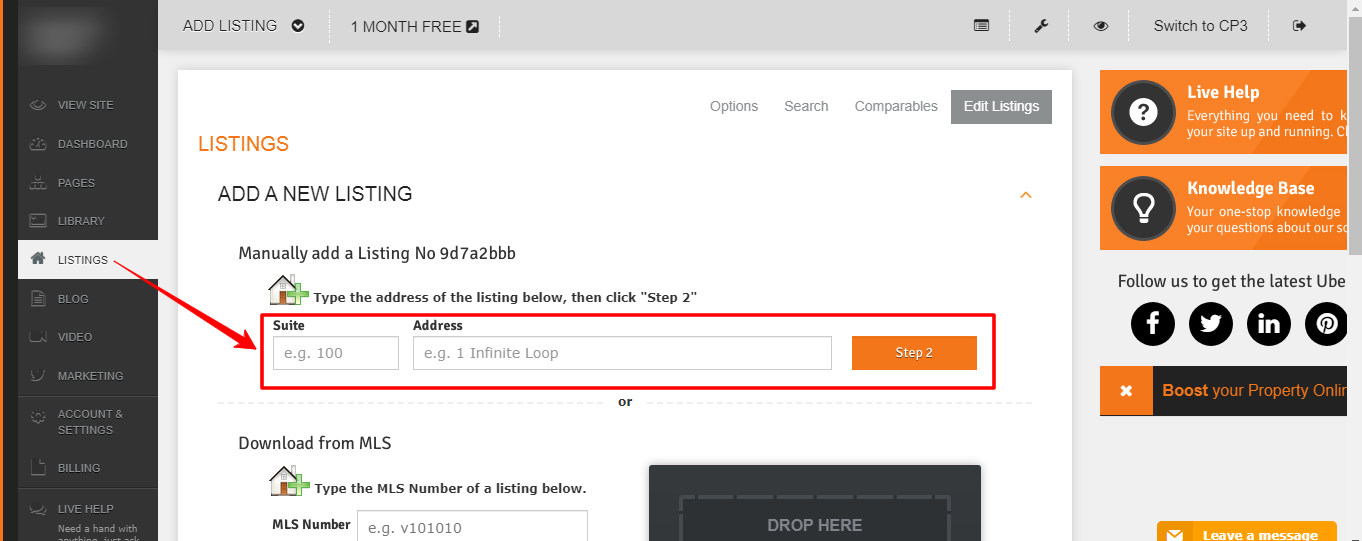
Task: Click the Drop Here upload area
Action: point(815,520)
